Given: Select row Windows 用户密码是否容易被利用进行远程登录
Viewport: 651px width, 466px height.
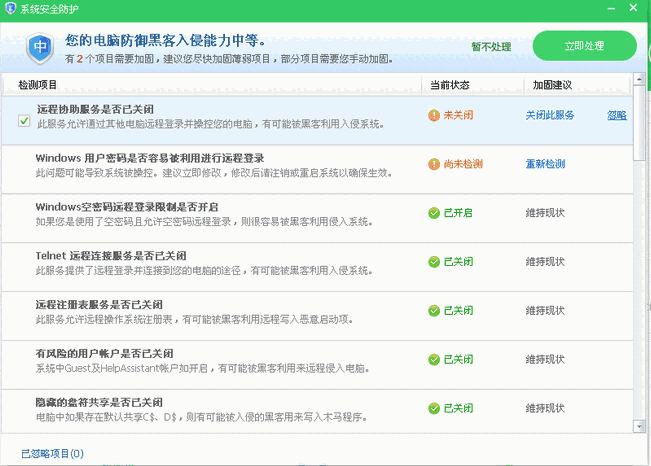Looking at the screenshot, I should [318, 169].
